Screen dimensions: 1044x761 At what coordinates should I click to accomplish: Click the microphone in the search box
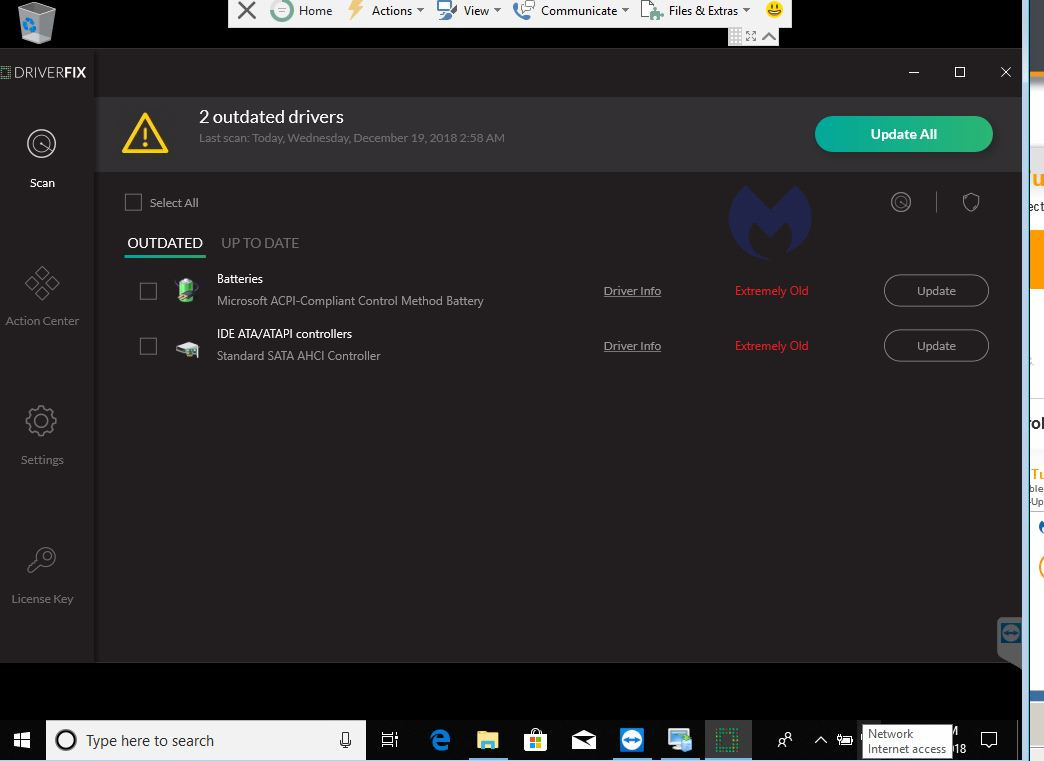pos(346,740)
